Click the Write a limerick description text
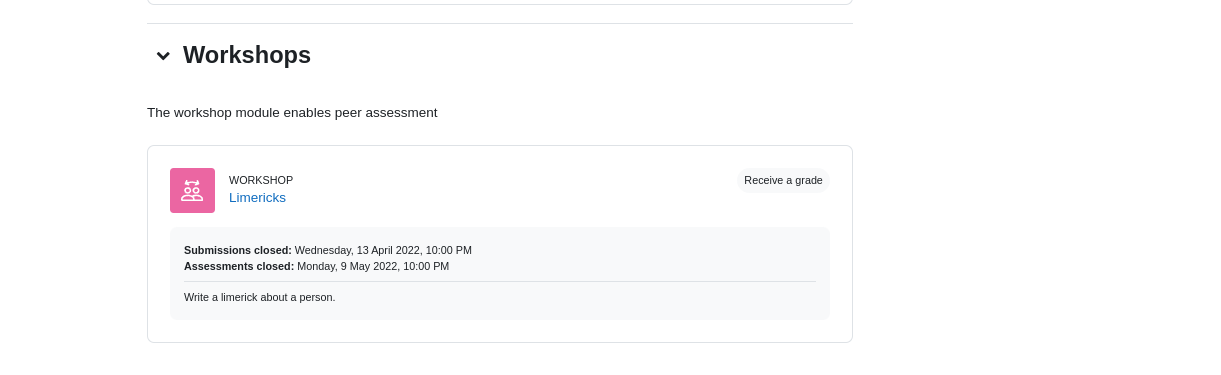The width and height of the screenshot is (1221, 375). click(x=260, y=297)
